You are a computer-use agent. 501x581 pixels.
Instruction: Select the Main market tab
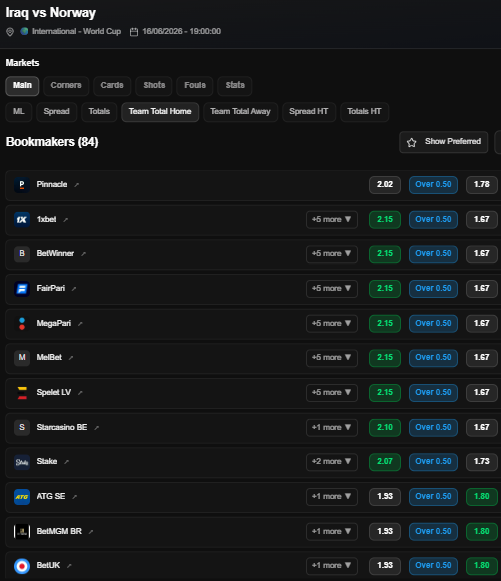point(22,86)
